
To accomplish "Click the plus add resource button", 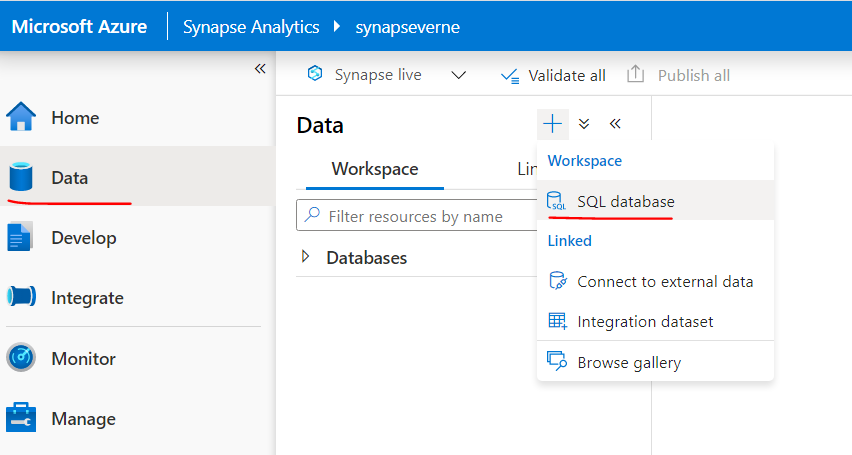I will click(x=553, y=124).
